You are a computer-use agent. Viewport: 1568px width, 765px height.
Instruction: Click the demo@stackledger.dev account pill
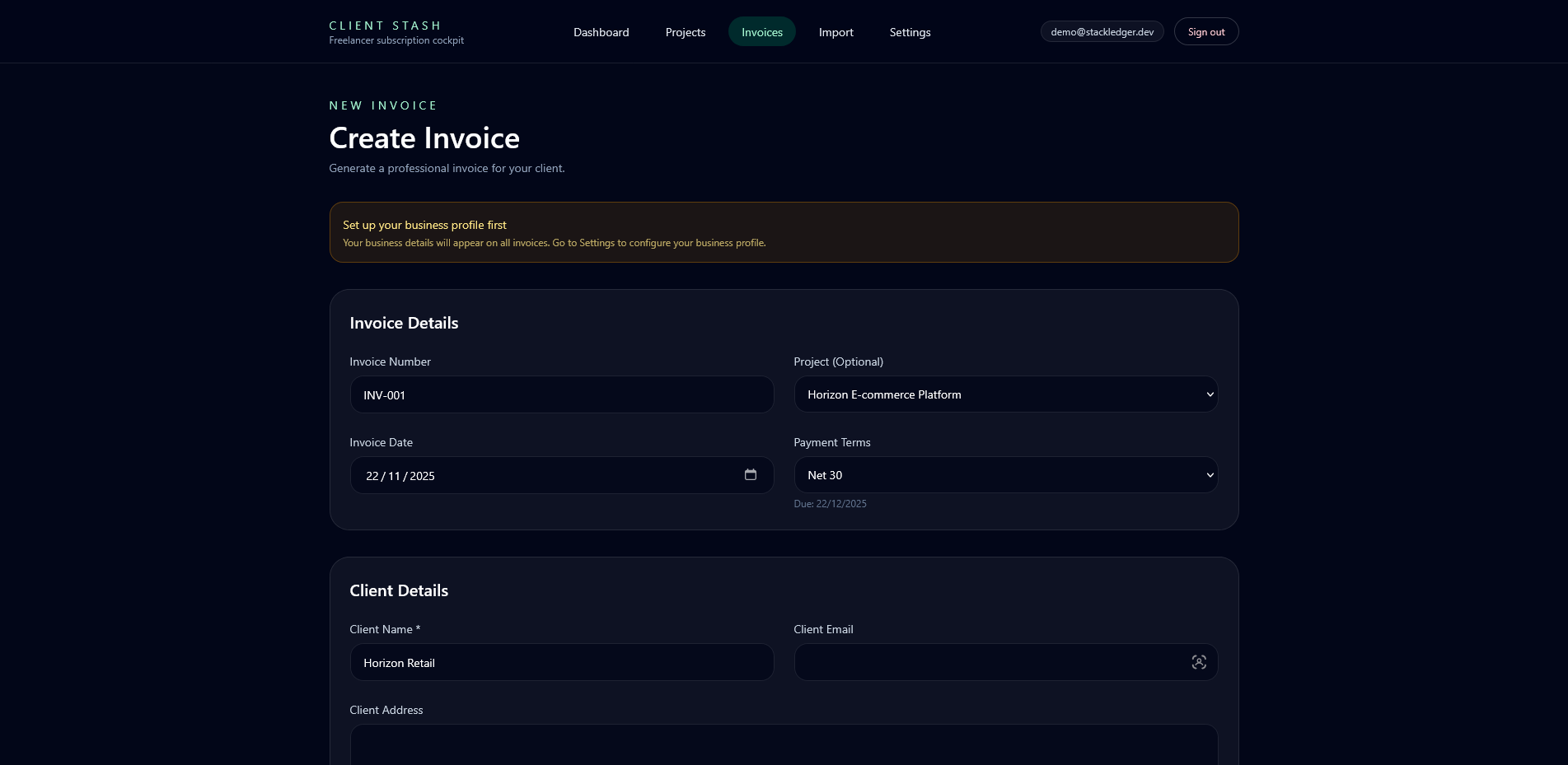click(x=1102, y=31)
